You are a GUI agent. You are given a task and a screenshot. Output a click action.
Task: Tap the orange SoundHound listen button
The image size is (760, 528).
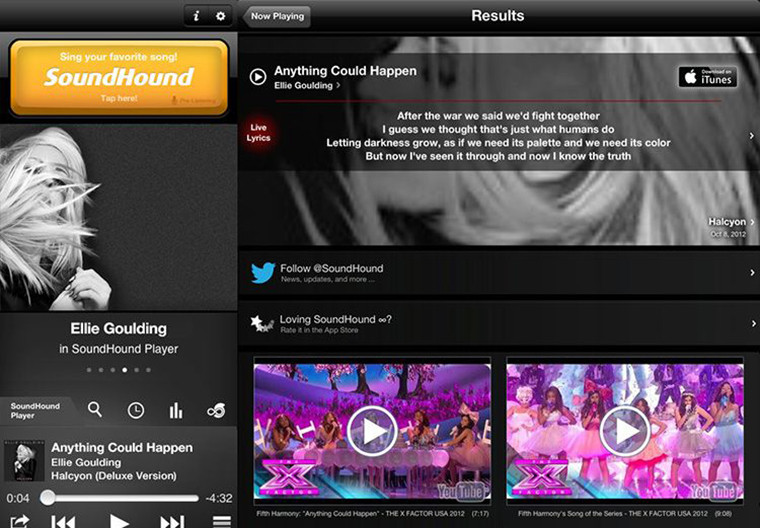click(x=119, y=78)
